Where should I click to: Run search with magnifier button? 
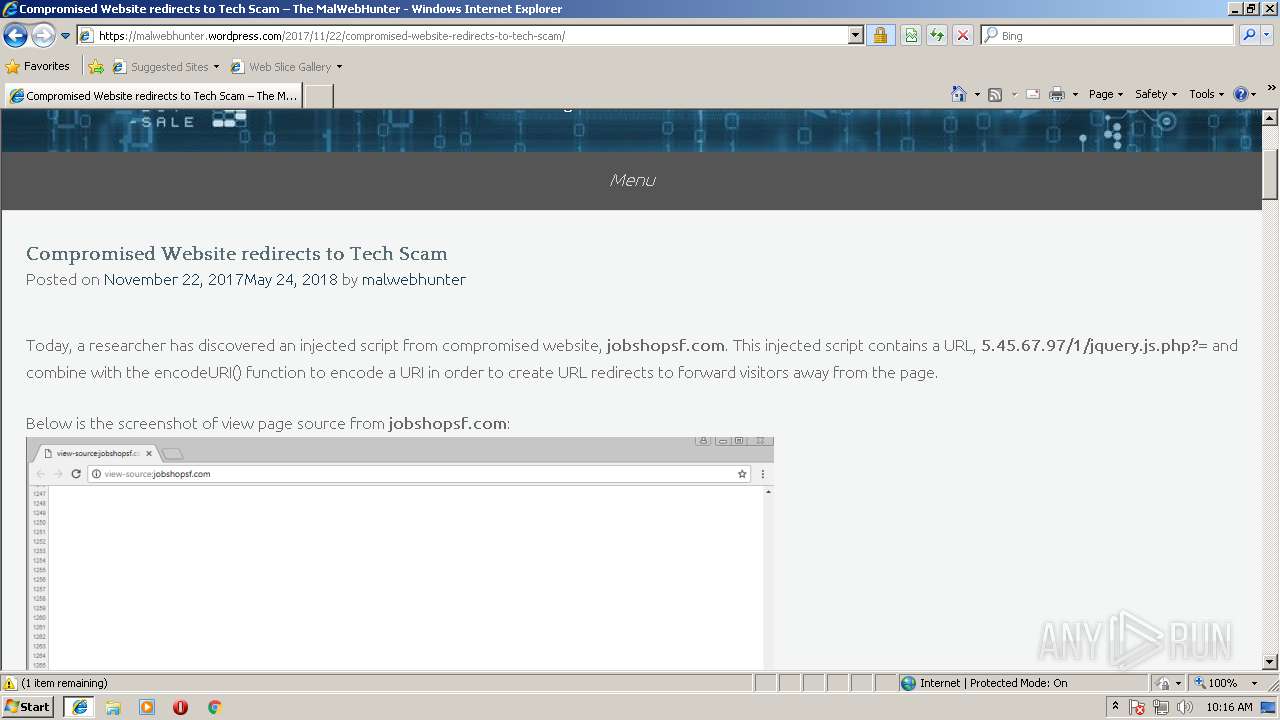(1248, 36)
